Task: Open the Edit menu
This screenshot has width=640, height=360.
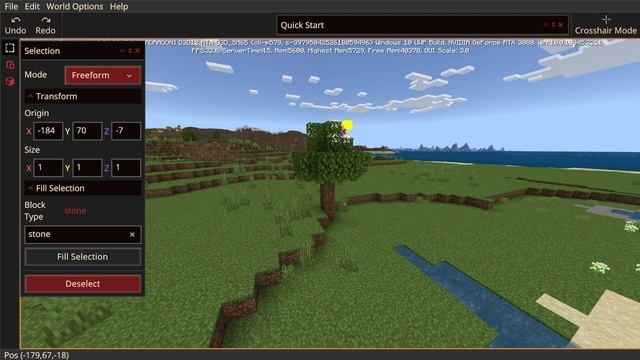Action: tap(32, 7)
